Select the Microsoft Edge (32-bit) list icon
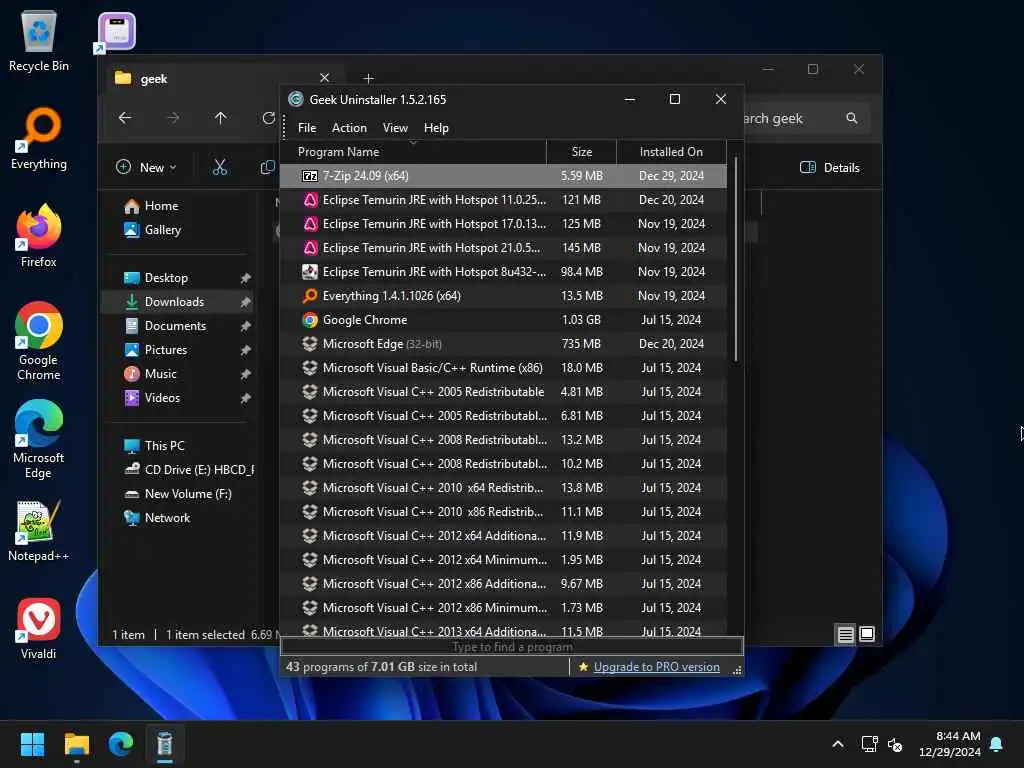Viewport: 1024px width, 768px height. (310, 344)
